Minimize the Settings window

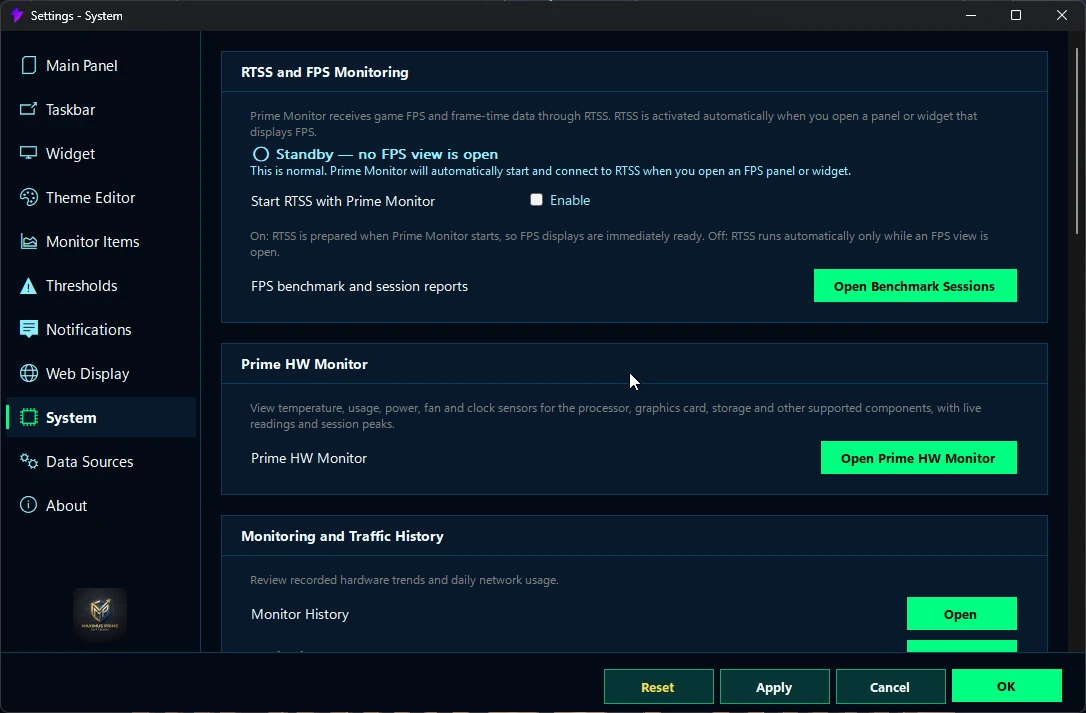(971, 15)
